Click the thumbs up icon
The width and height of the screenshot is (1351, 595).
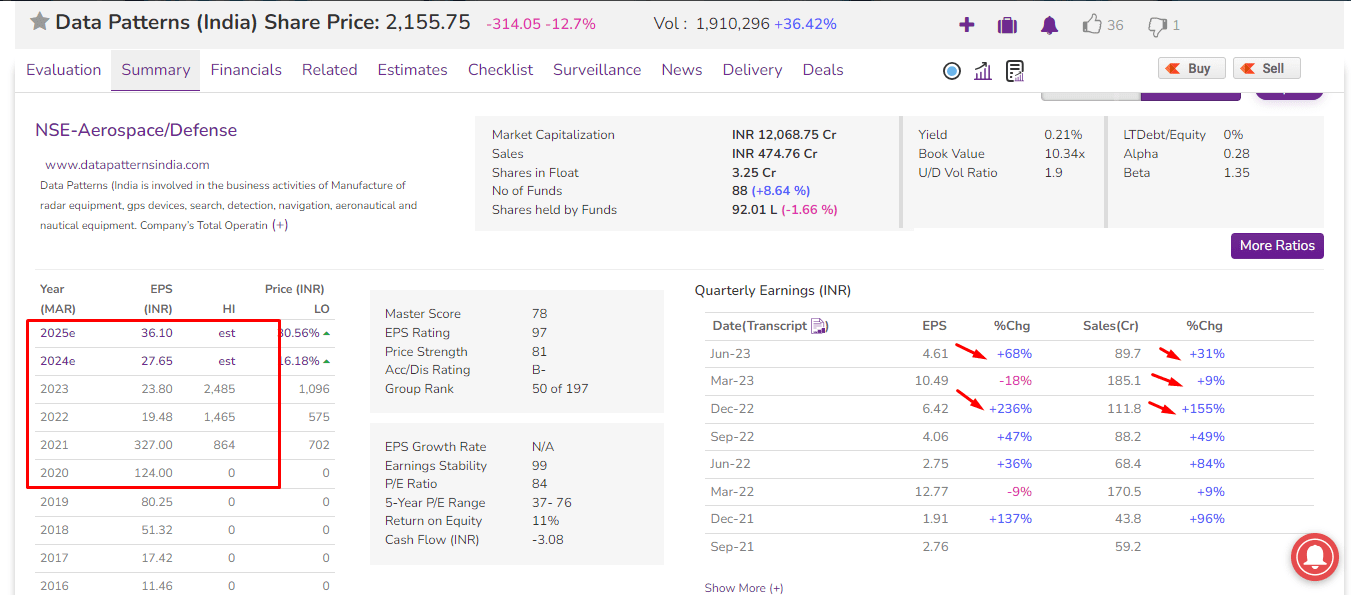[1092, 24]
